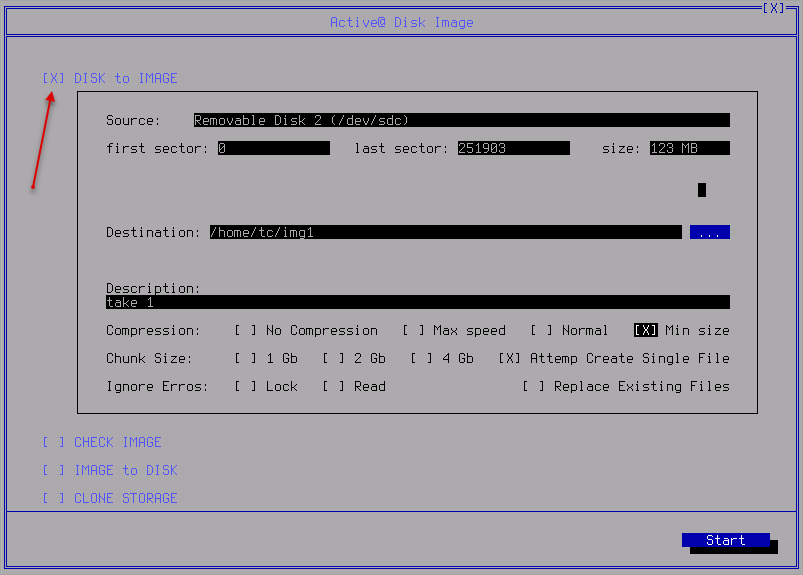Open the Source disk selection field
Image resolution: width=803 pixels, height=575 pixels.
(461, 120)
